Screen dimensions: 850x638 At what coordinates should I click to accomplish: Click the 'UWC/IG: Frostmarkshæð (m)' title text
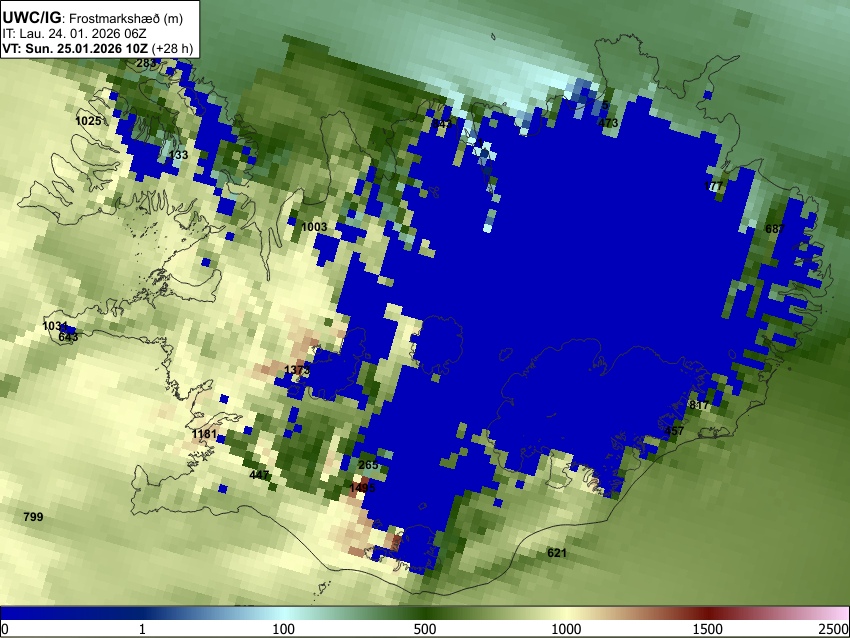pyautogui.click(x=93, y=18)
